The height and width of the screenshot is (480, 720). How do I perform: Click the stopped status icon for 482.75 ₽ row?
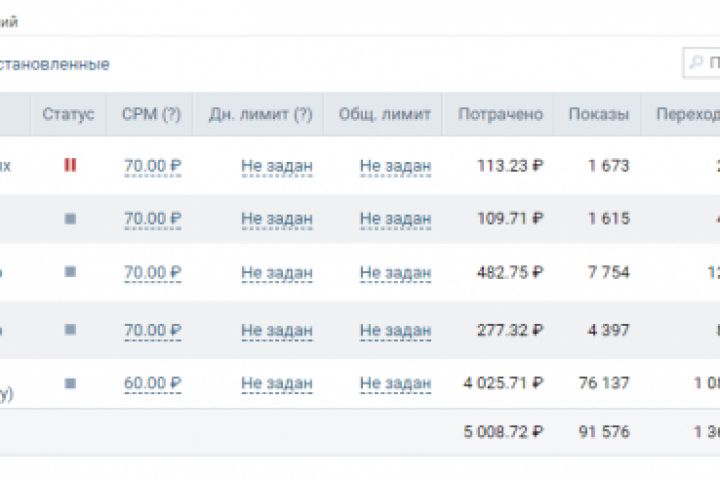click(x=69, y=272)
